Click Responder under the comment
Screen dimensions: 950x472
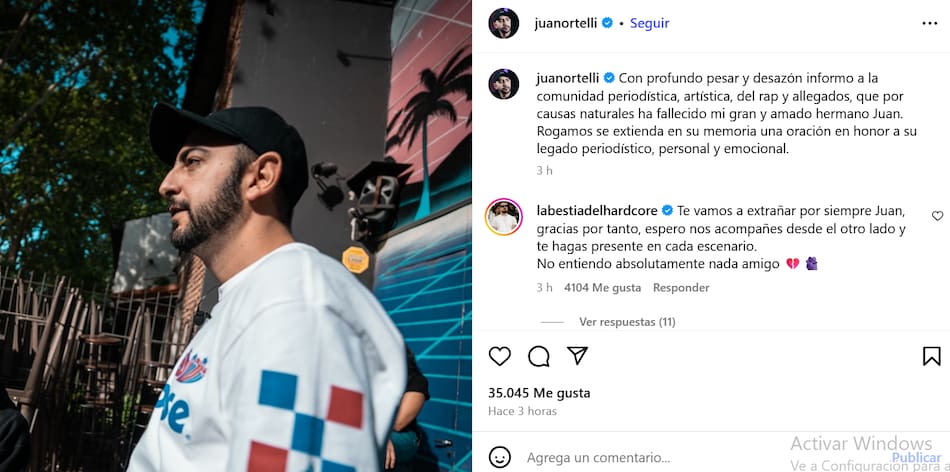pos(681,288)
